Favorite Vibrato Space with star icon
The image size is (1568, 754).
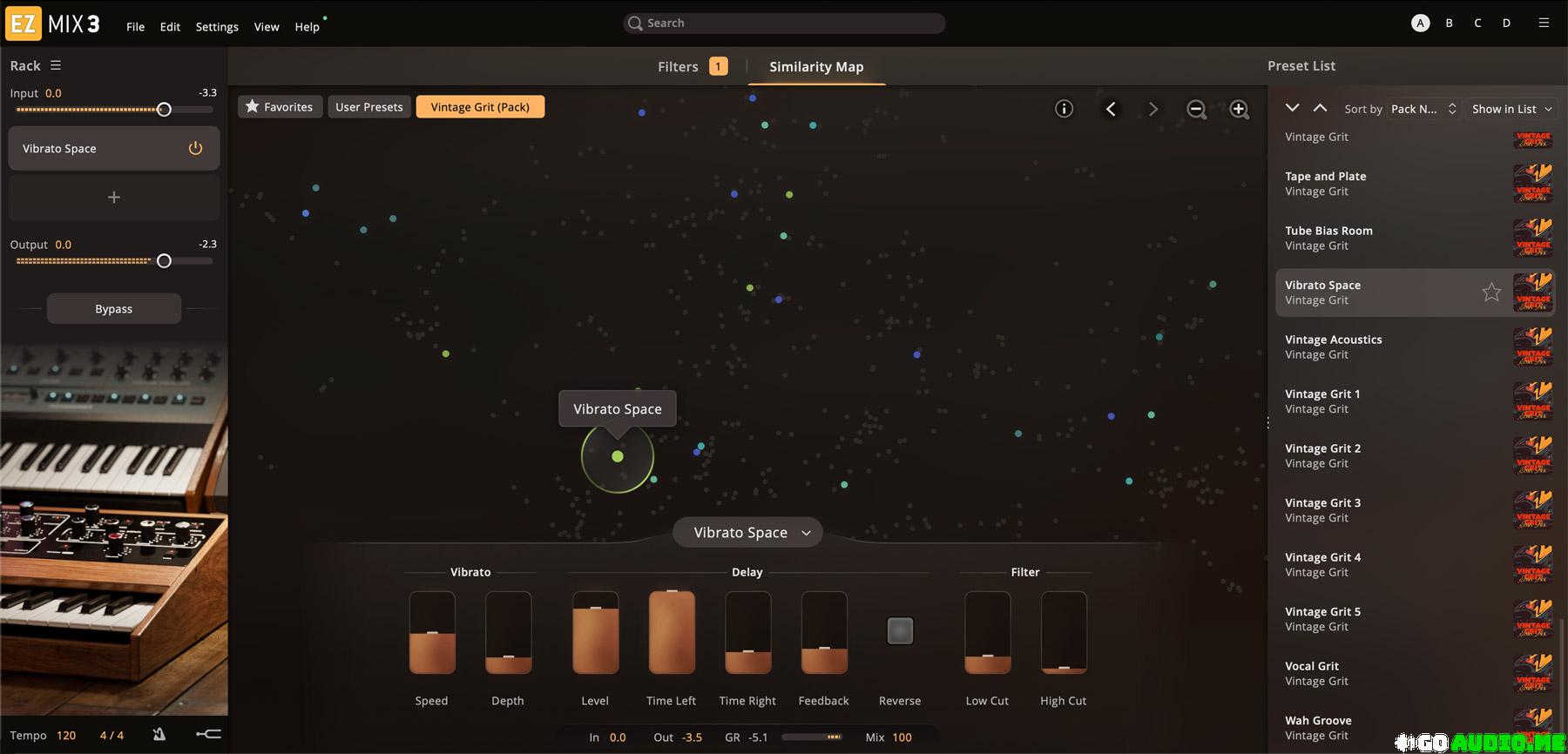1491,292
